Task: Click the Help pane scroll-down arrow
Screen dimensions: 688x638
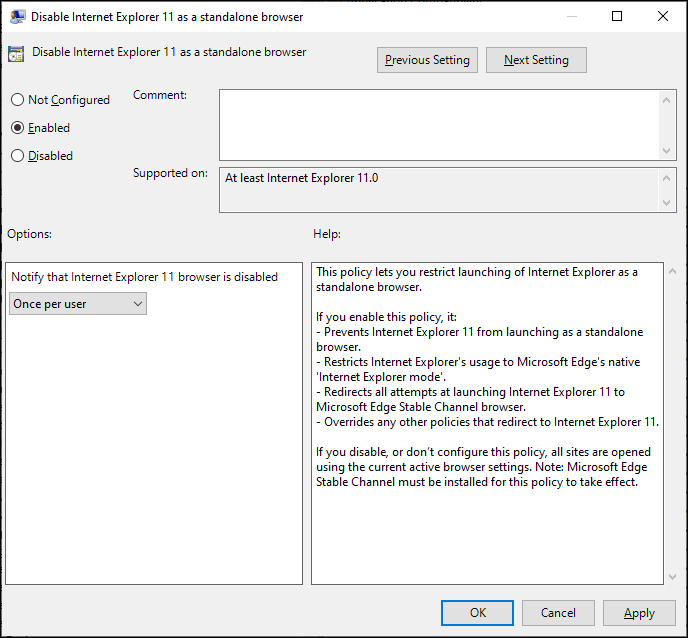Action: tap(672, 577)
